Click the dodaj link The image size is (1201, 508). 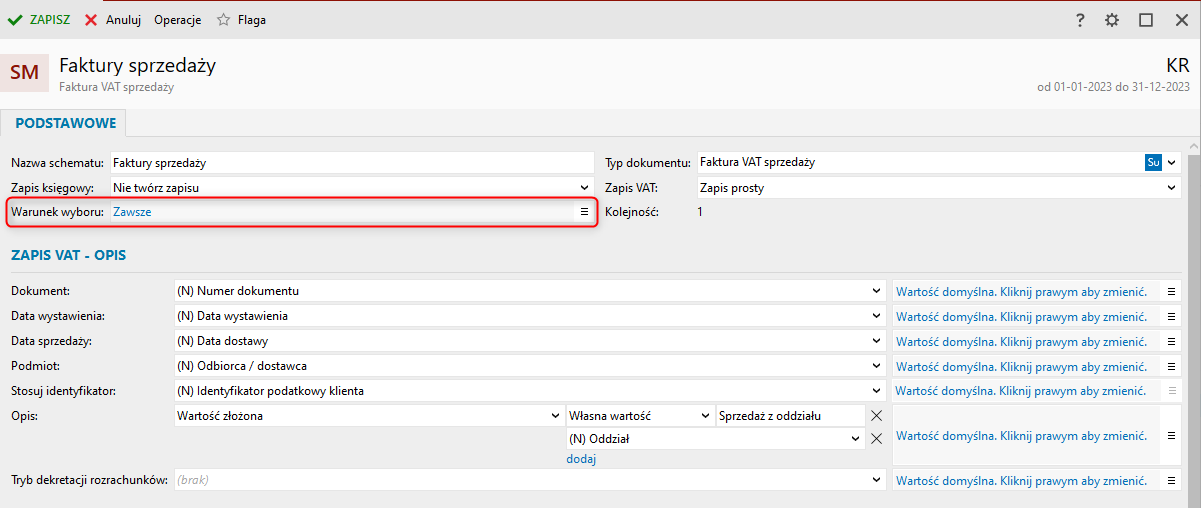click(x=581, y=459)
